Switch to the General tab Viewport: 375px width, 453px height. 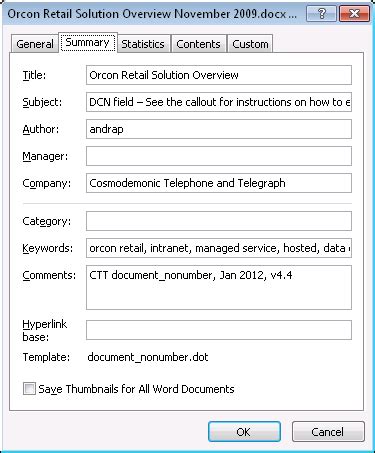click(x=34, y=44)
